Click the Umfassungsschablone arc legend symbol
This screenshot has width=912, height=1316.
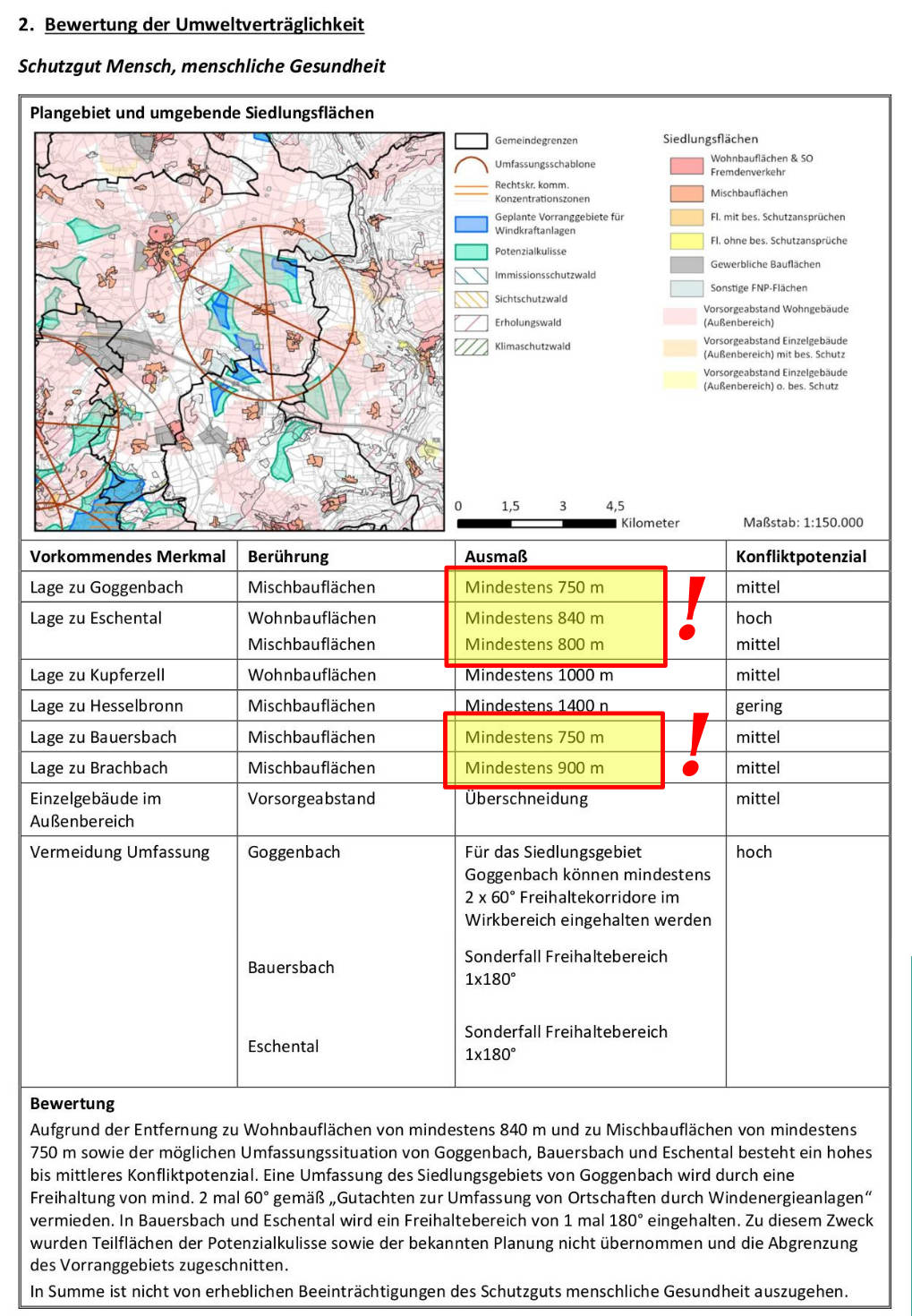coord(471,166)
